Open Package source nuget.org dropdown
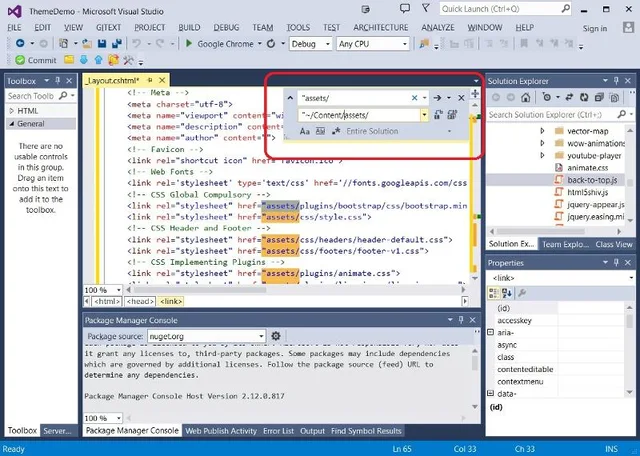The image size is (640, 456). [261, 336]
